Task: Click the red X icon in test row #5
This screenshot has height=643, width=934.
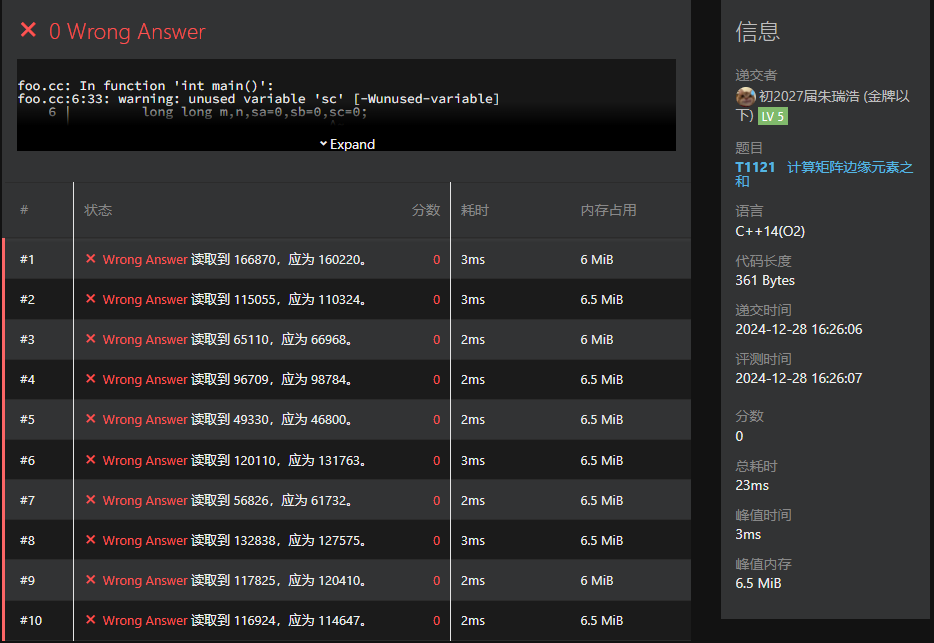Action: point(91,419)
